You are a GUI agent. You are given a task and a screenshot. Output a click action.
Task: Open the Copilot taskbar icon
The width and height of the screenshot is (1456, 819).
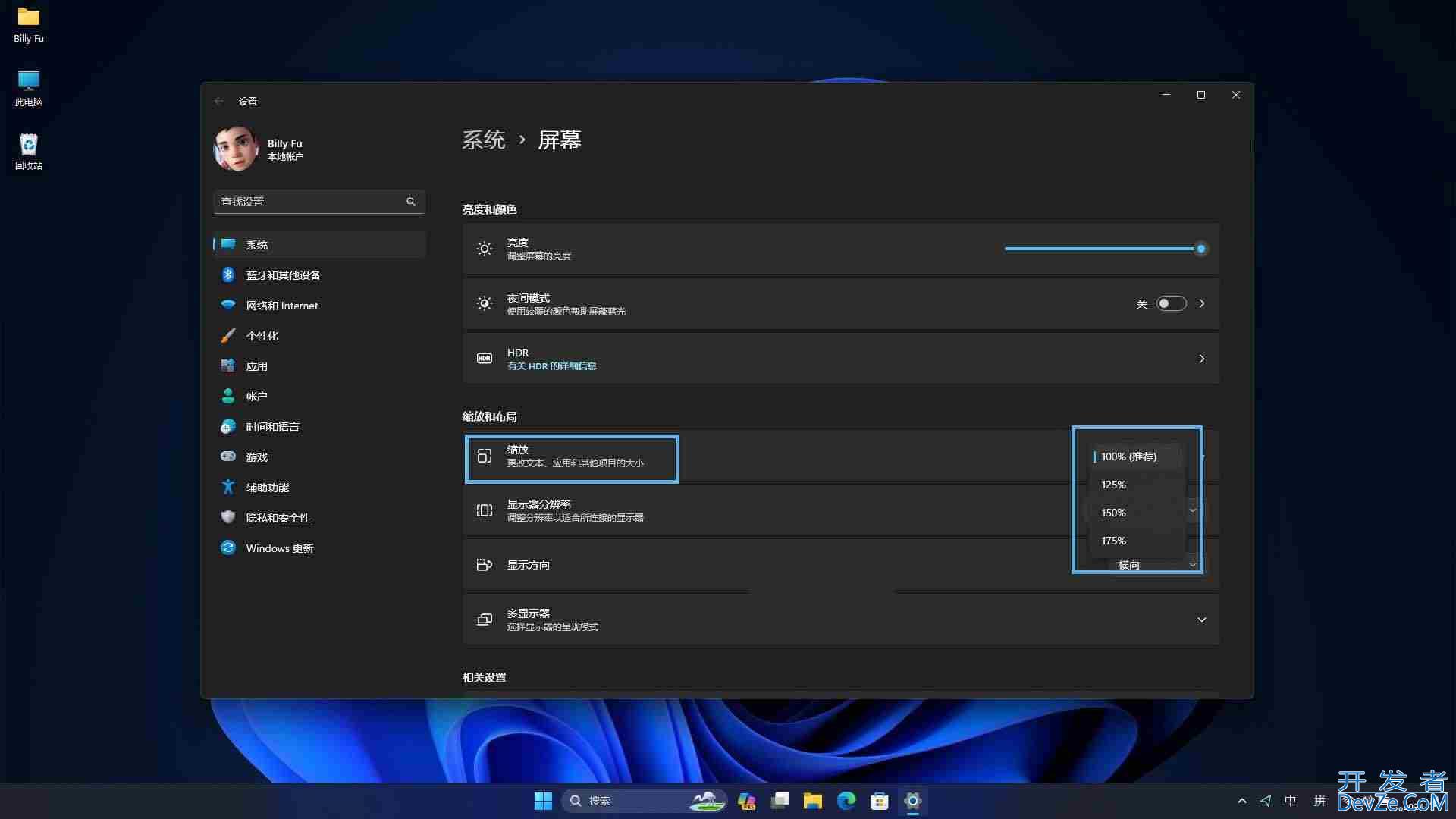[x=746, y=801]
